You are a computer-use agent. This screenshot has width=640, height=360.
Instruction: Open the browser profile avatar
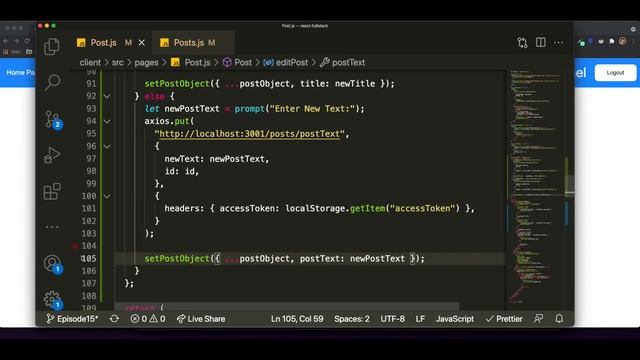pyautogui.click(x=622, y=41)
